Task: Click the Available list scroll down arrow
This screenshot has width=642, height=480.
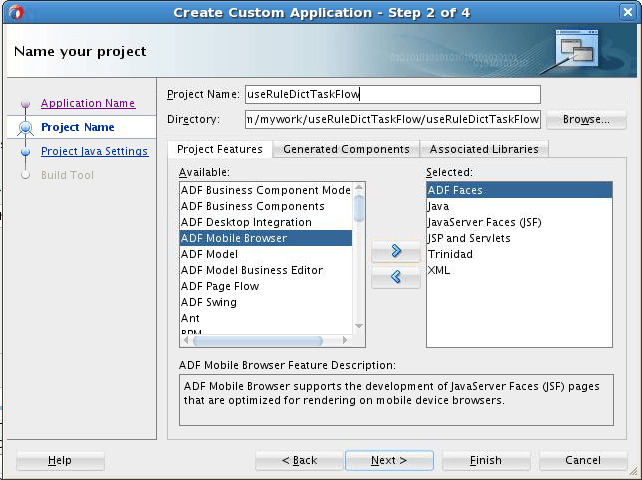Action: click(359, 326)
